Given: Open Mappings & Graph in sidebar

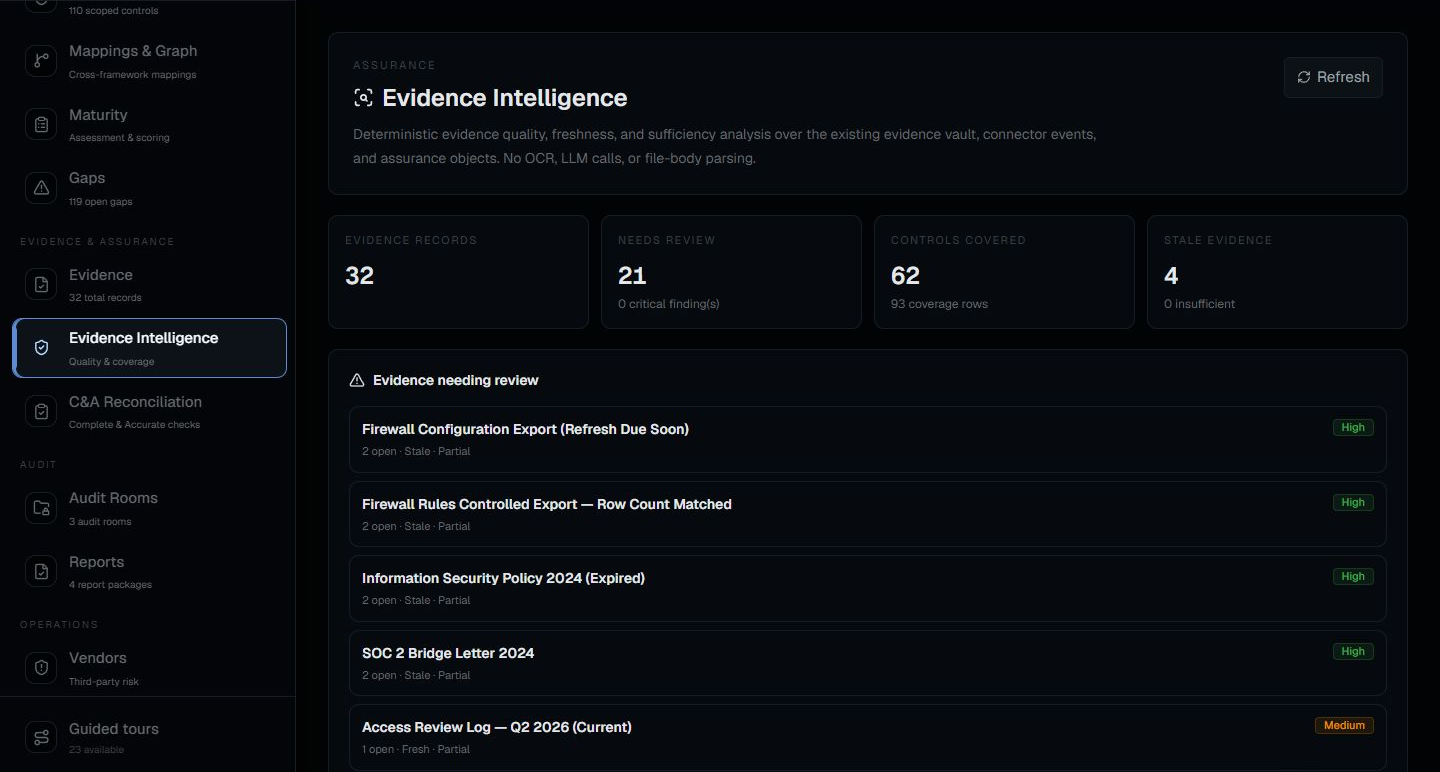Looking at the screenshot, I should click(149, 61).
